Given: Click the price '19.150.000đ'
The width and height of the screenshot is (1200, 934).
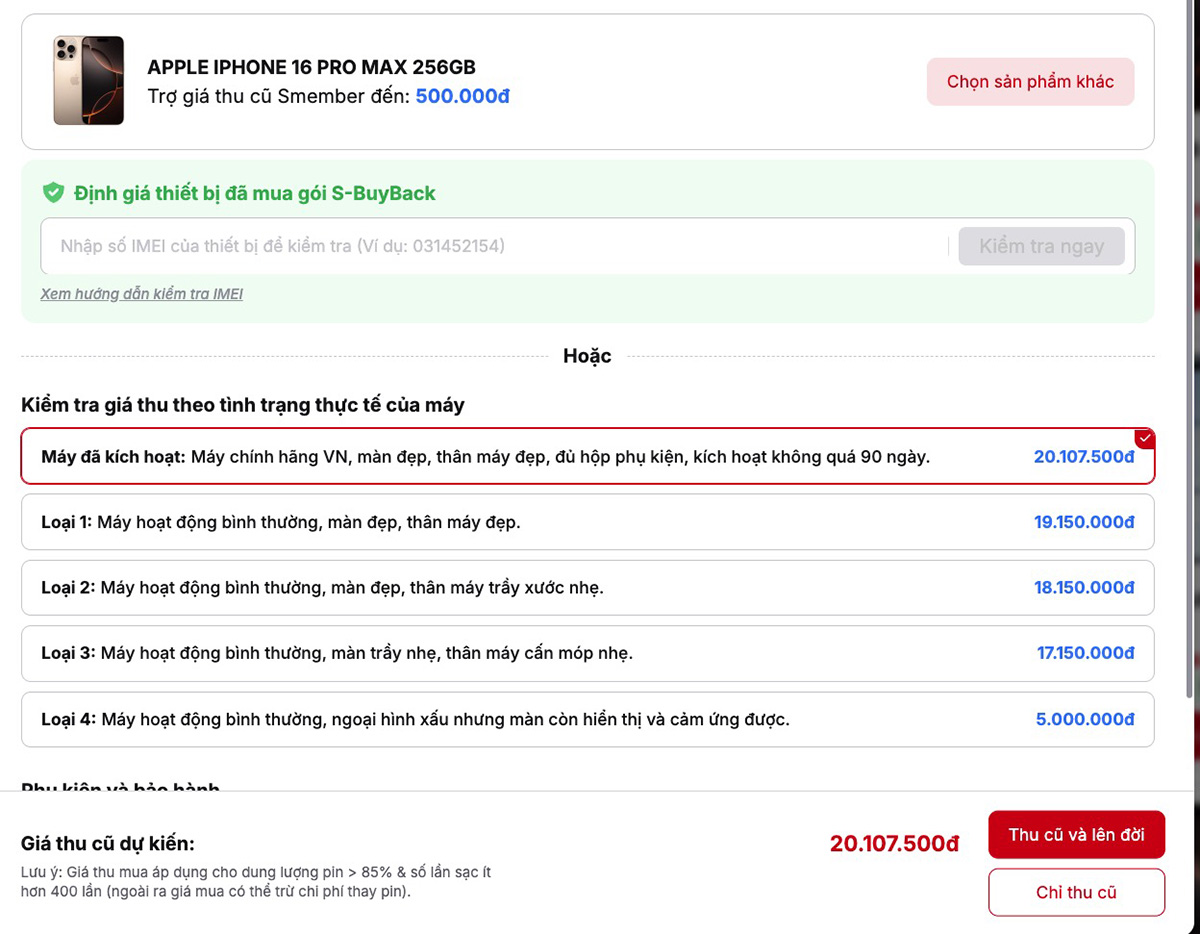Looking at the screenshot, I should [x=1084, y=522].
